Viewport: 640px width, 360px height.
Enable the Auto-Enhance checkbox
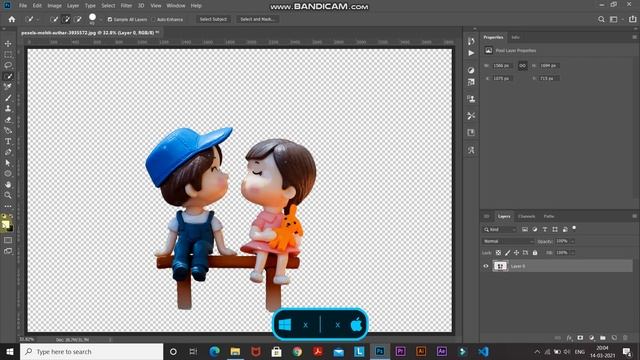coord(153,19)
